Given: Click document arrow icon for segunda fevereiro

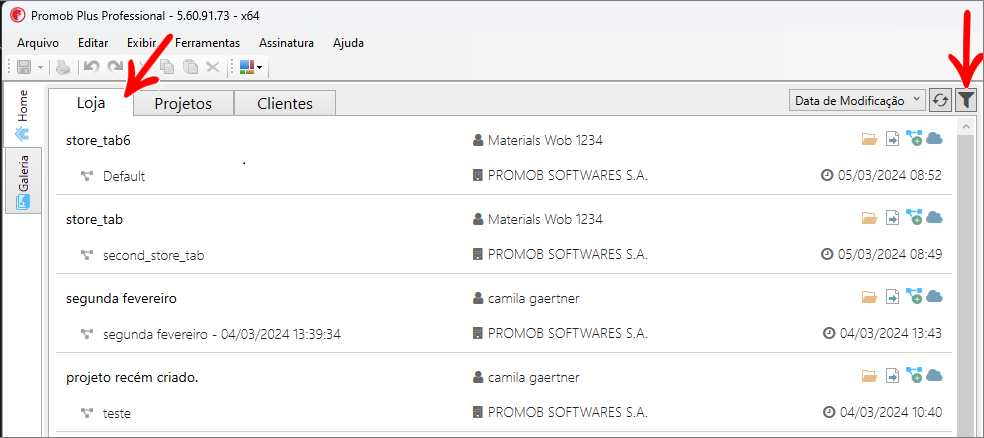Looking at the screenshot, I should click(892, 297).
